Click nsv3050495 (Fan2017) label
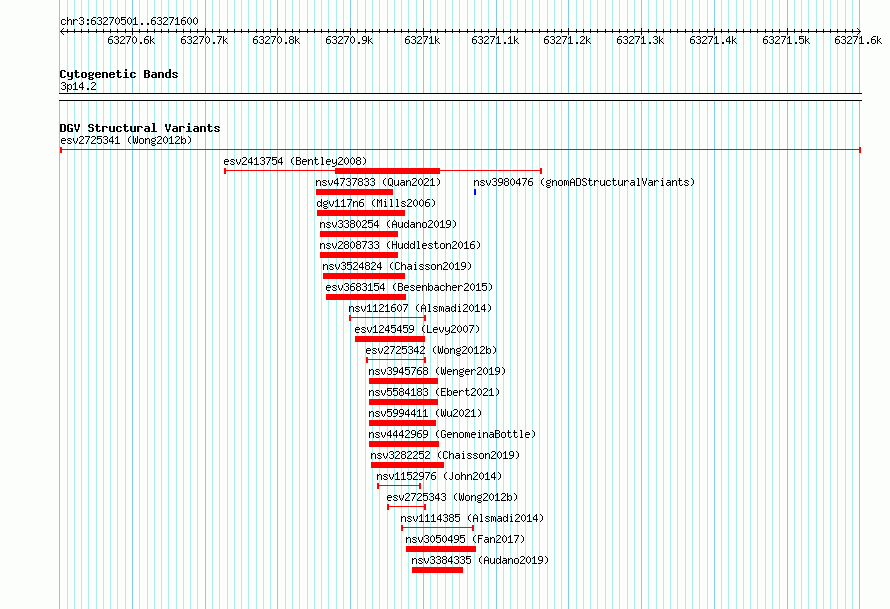The image size is (890, 609). [465, 539]
